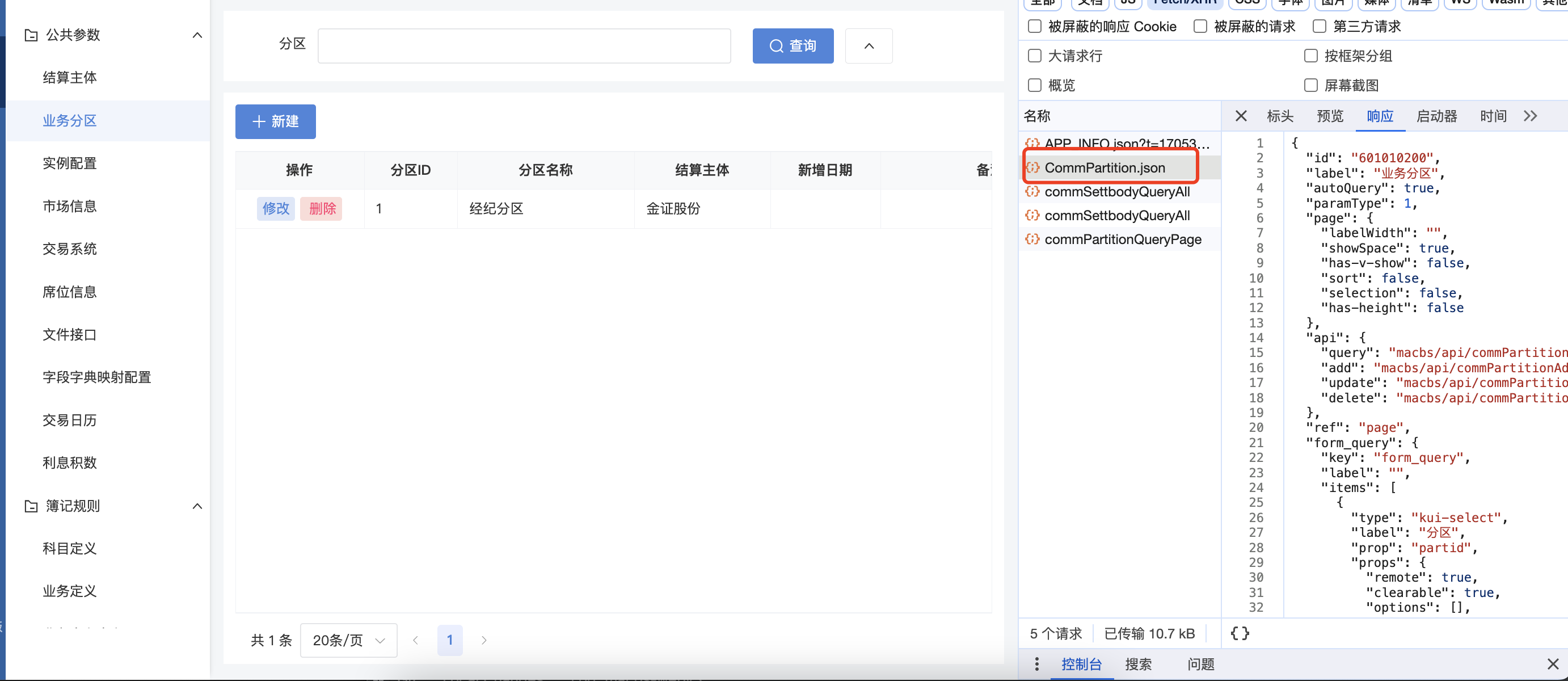Collapse the query form with chevron button

tap(869, 46)
